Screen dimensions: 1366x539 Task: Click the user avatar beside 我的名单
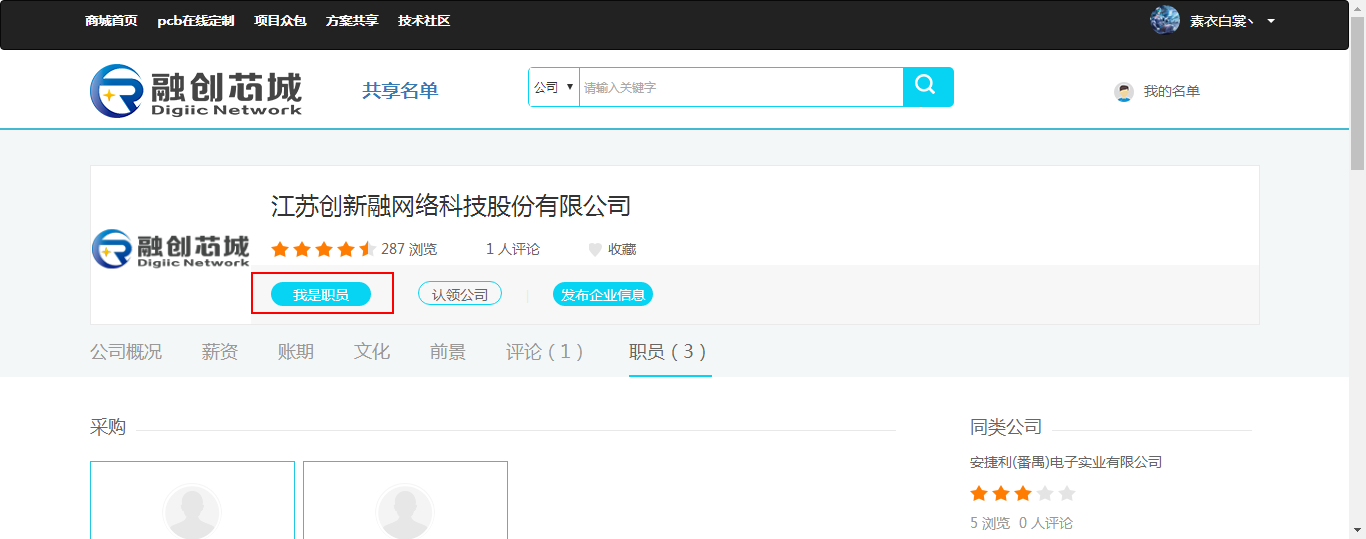pos(1124,92)
